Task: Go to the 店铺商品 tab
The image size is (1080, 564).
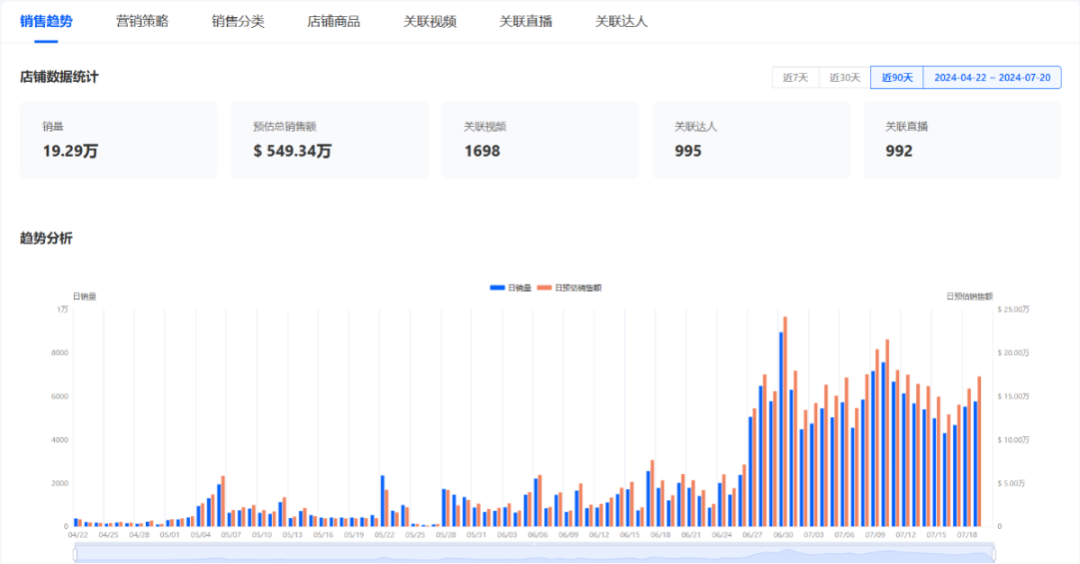Action: 333,21
